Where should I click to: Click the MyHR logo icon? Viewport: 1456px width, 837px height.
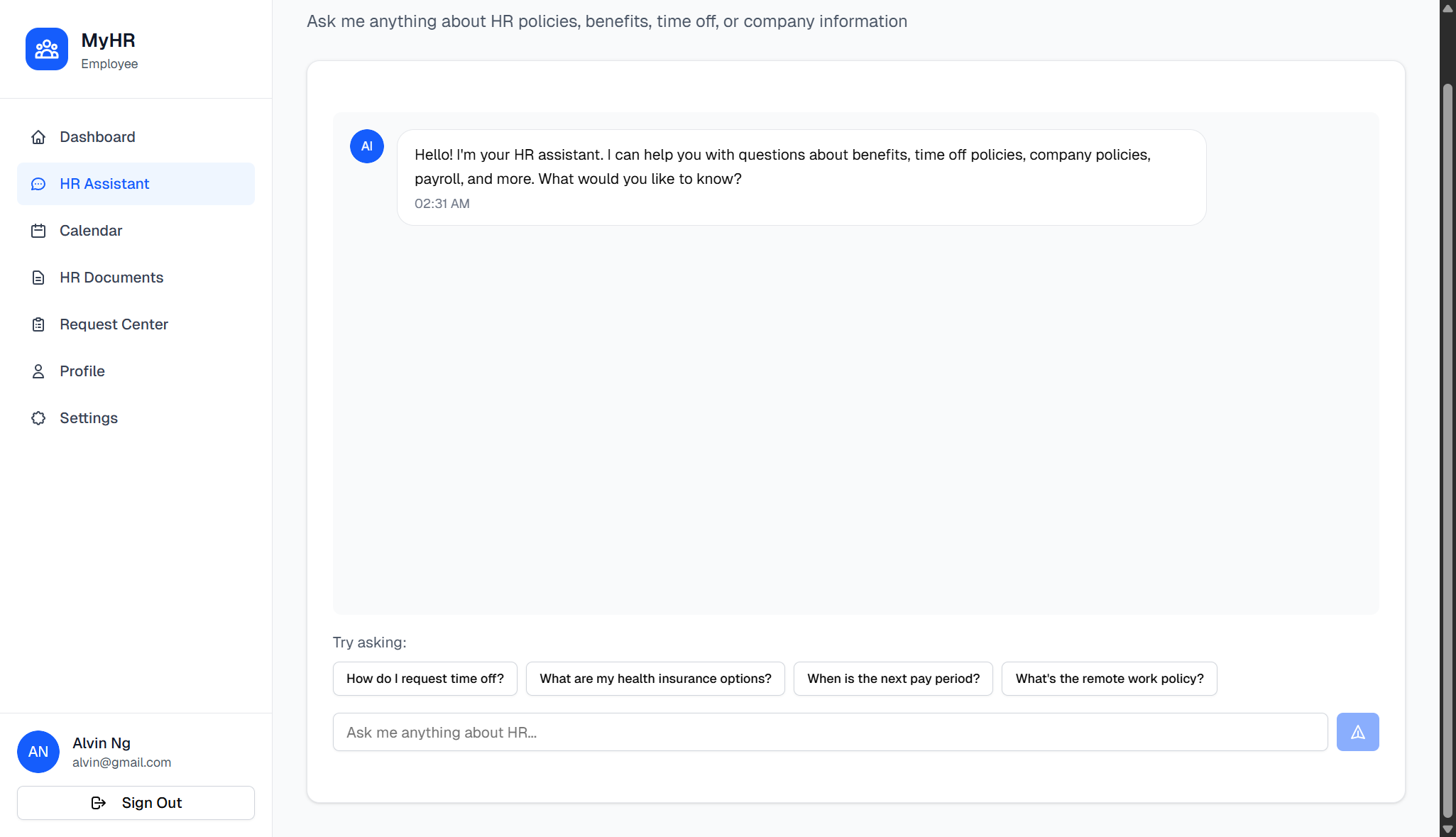(47, 49)
